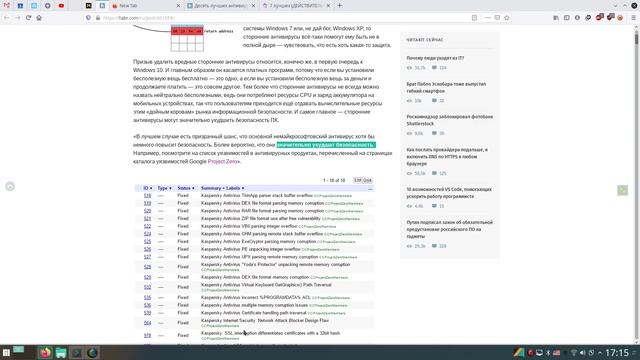Viewport: 640px width, 360px height.
Task: Open the Project Zero link
Action: (x=222, y=162)
